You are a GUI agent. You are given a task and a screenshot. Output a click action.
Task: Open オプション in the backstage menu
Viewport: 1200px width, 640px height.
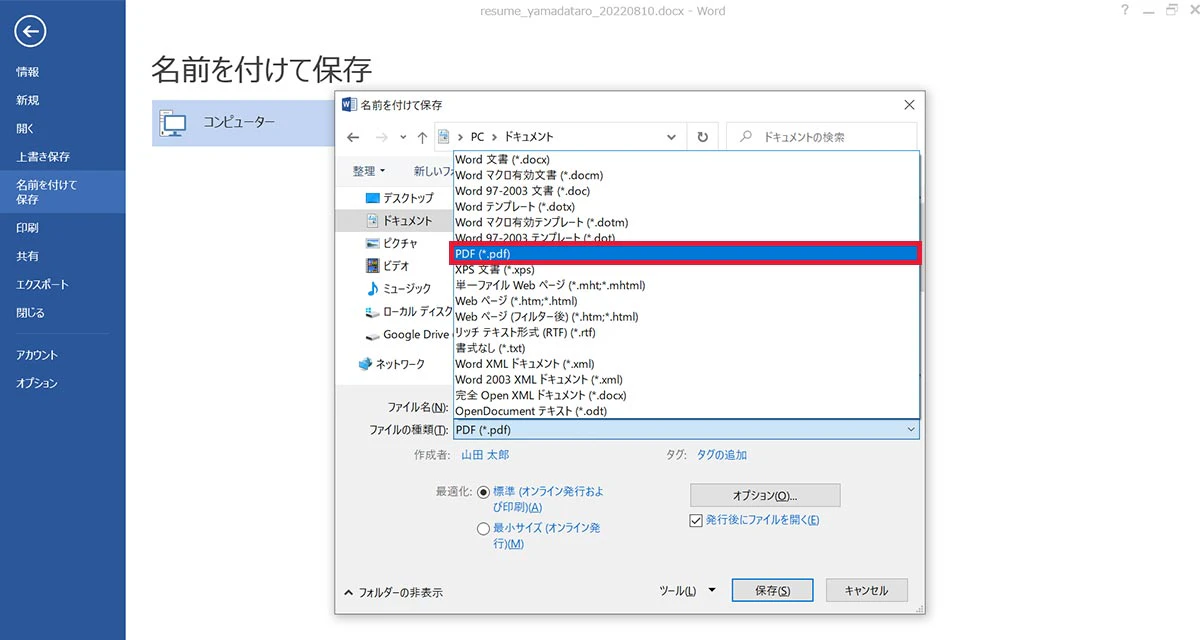coord(37,383)
